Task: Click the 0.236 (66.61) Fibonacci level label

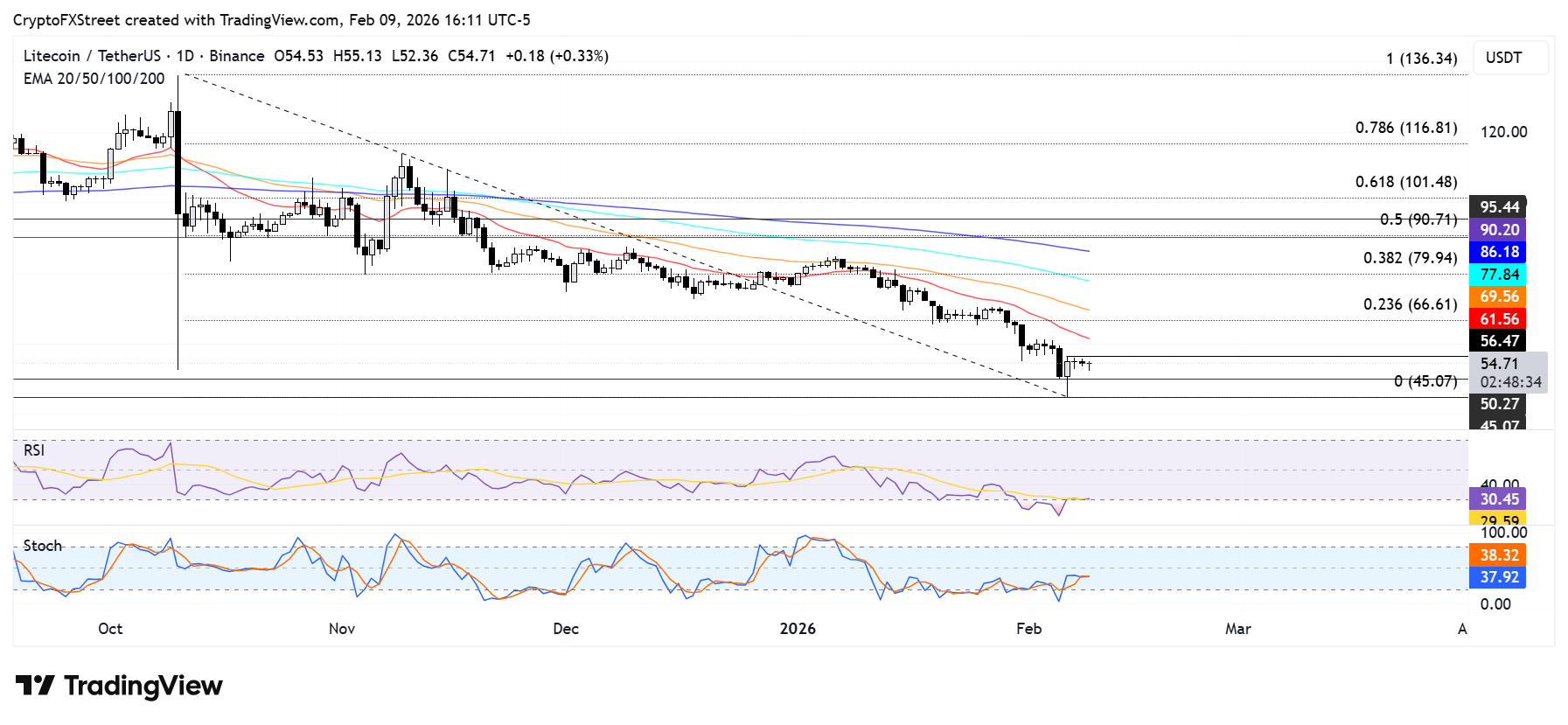Action: (1411, 304)
